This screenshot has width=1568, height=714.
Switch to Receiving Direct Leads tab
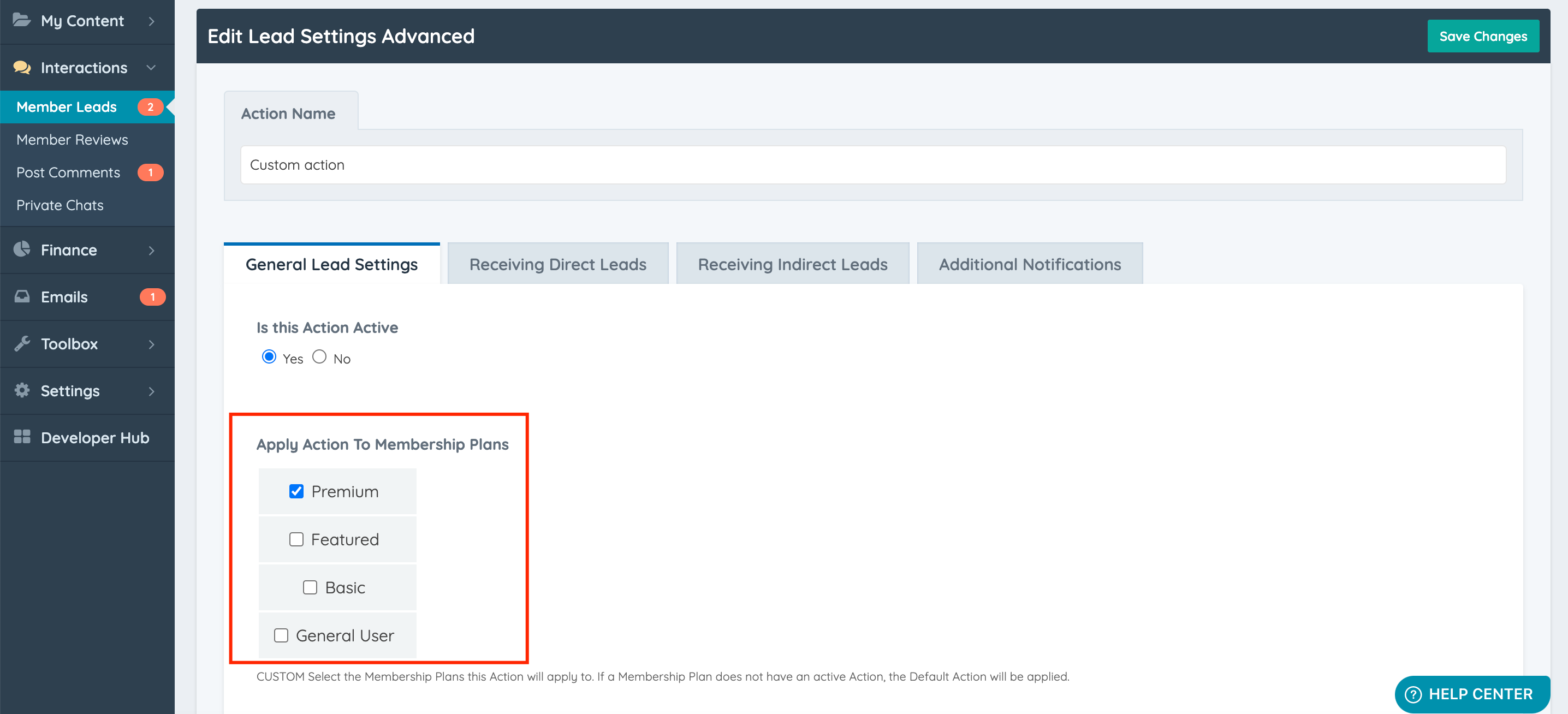[557, 264]
